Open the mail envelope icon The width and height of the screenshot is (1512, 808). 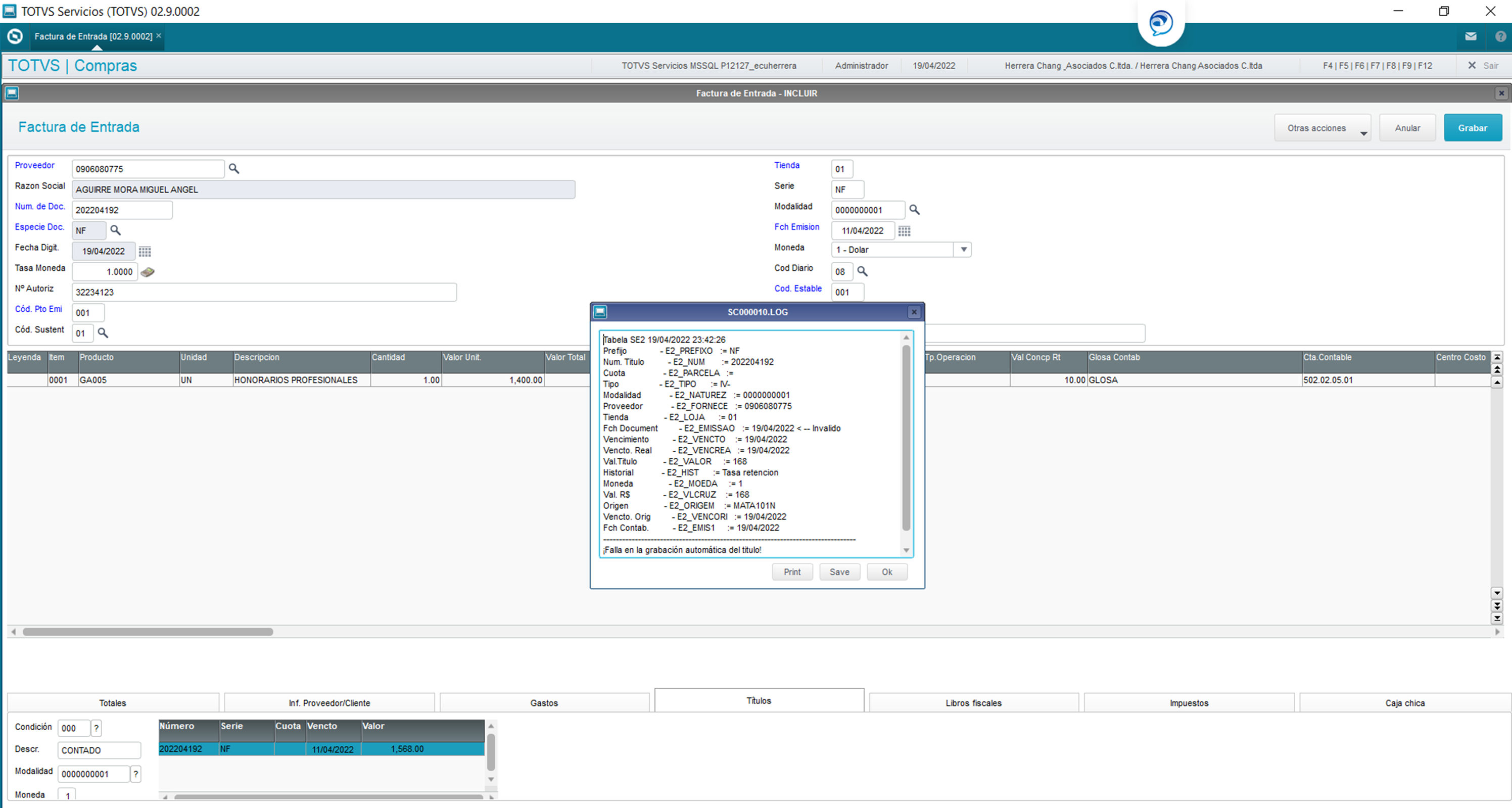(1471, 36)
